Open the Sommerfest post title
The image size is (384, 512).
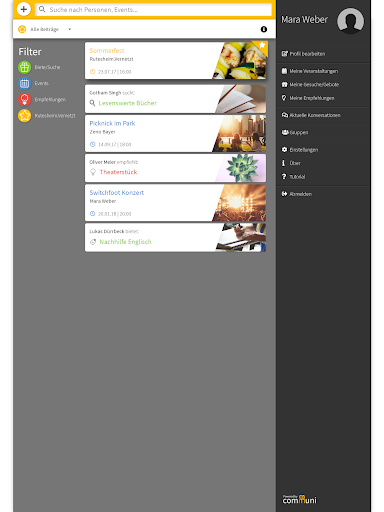(107, 51)
